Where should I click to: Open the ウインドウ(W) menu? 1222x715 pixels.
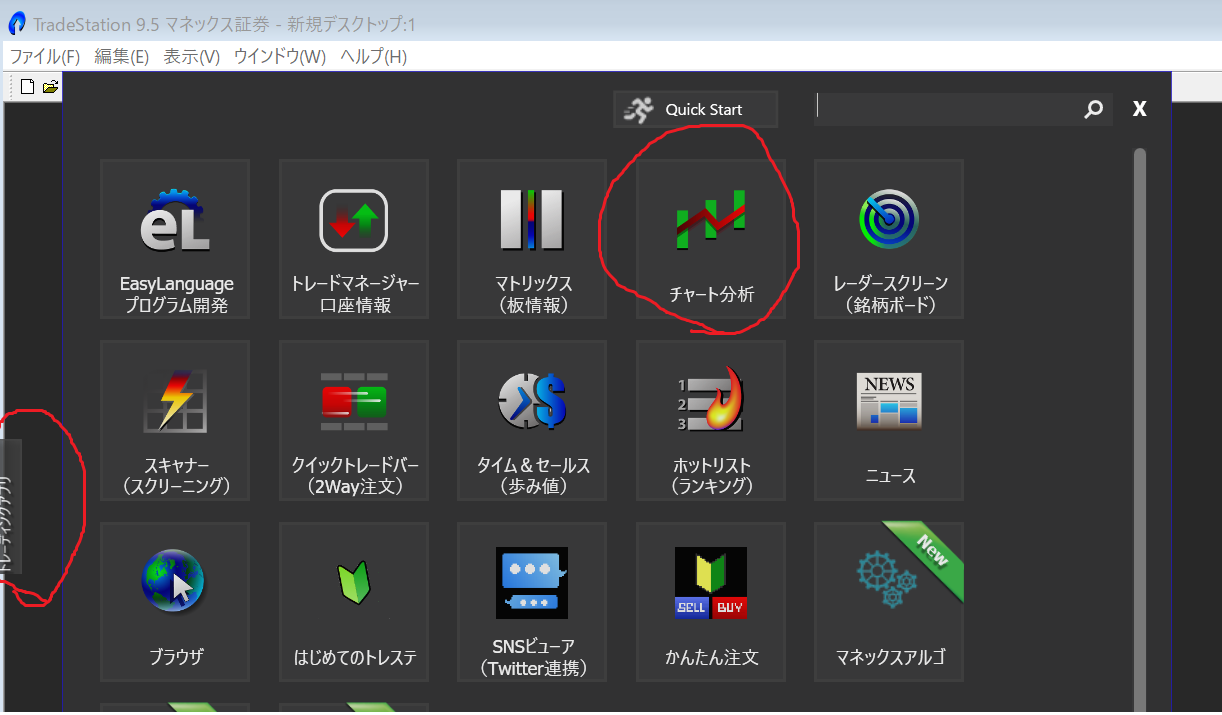coord(280,57)
